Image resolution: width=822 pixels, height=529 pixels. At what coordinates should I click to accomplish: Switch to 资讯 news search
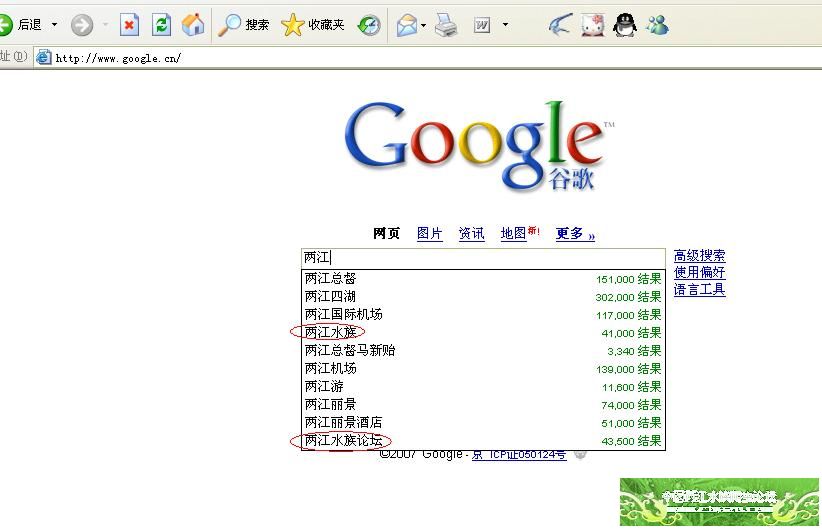pyautogui.click(x=471, y=233)
